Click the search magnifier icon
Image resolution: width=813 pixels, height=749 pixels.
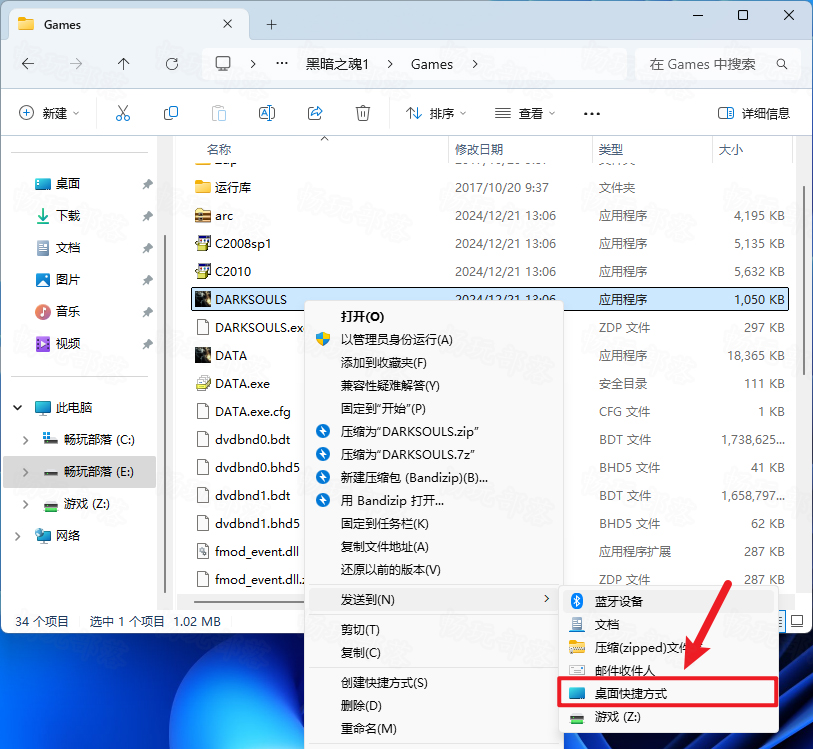coord(781,64)
